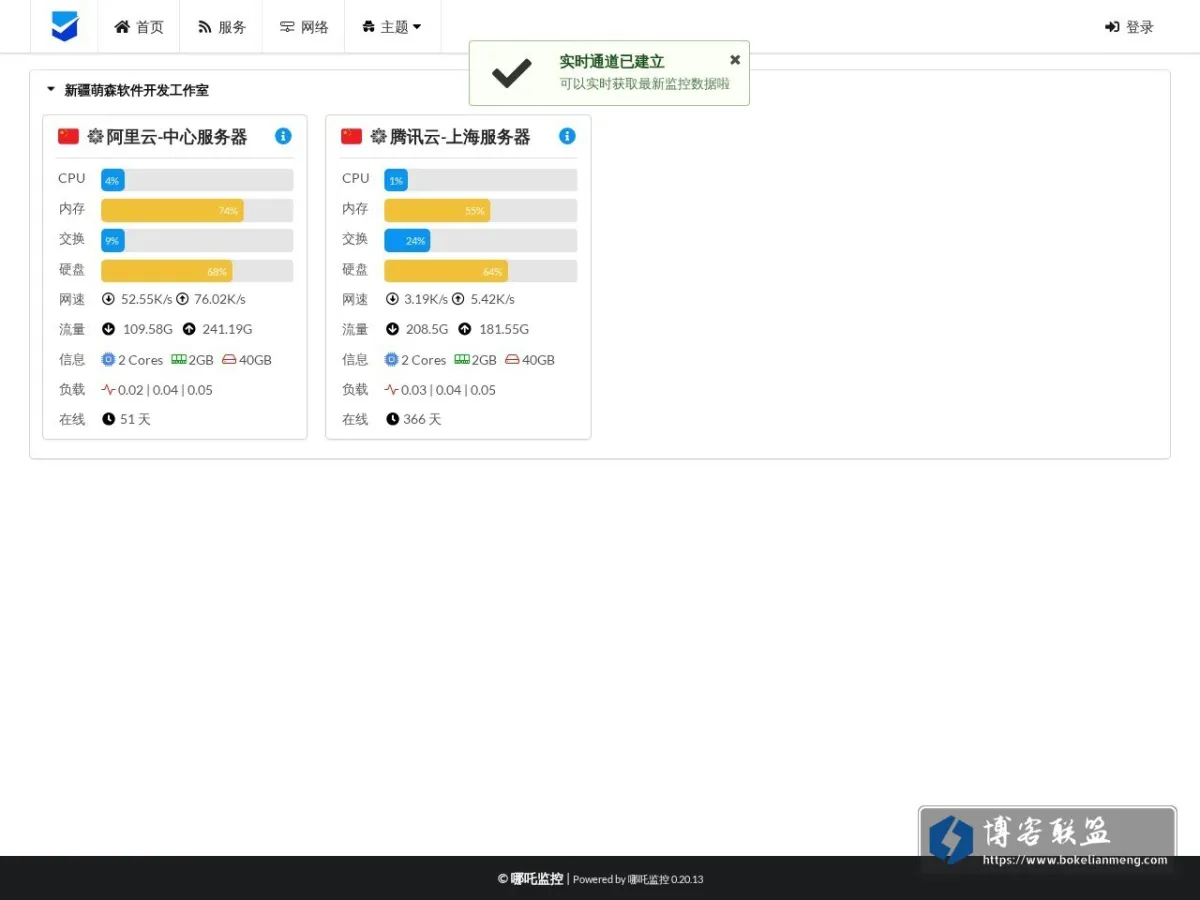The width and height of the screenshot is (1200, 900).
Task: Click the Nezha monitor logo
Action: click(65, 27)
